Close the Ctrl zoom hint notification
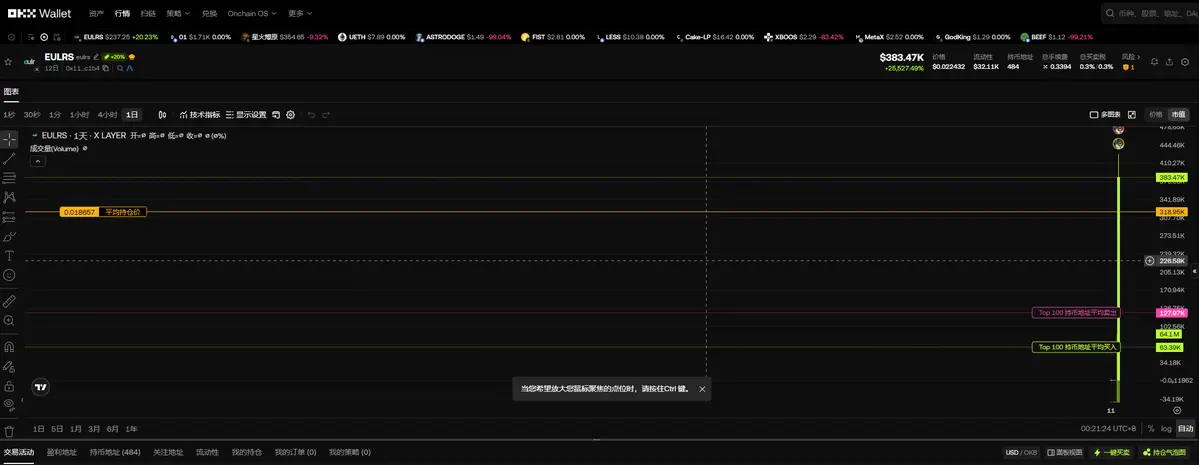 702,389
